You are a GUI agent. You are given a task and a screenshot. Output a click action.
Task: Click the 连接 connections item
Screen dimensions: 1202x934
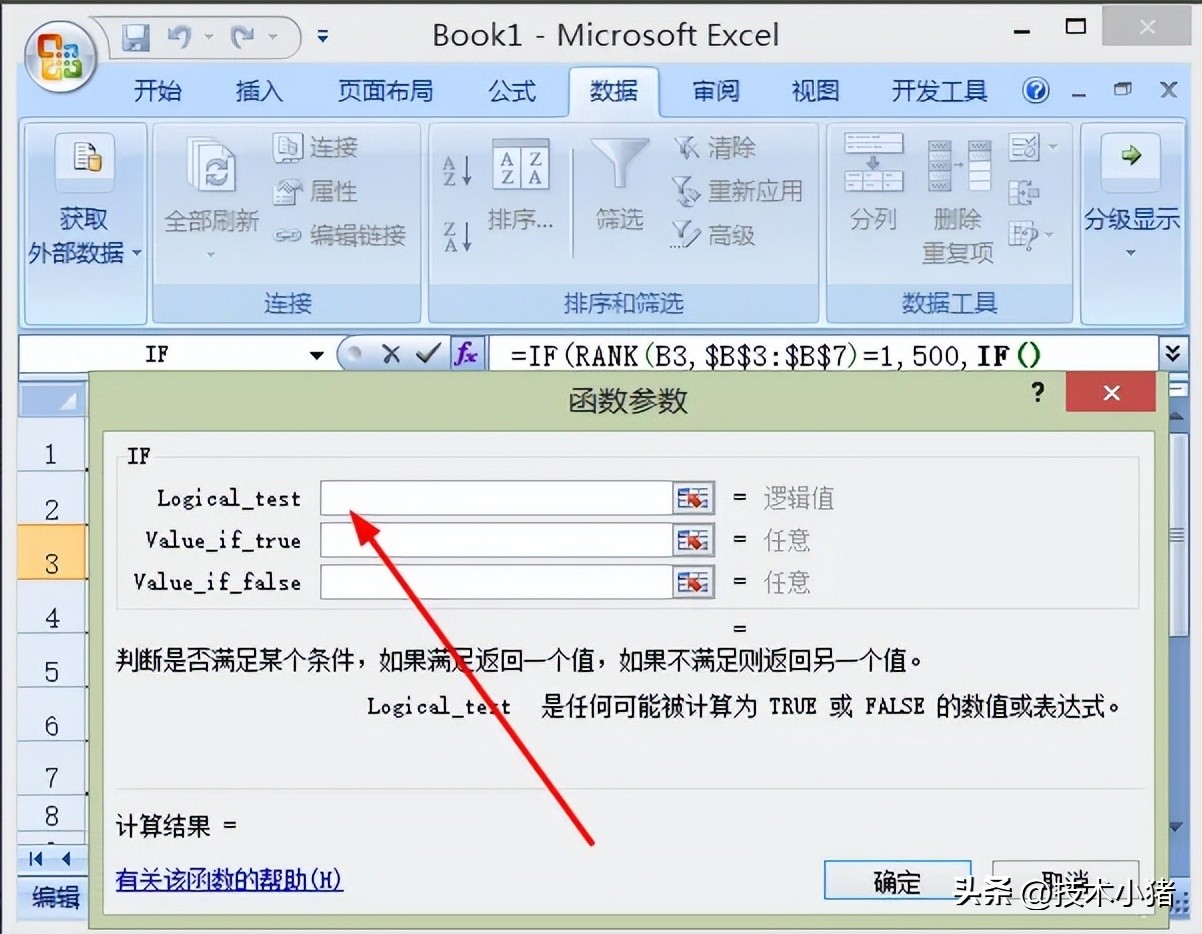pos(316,148)
